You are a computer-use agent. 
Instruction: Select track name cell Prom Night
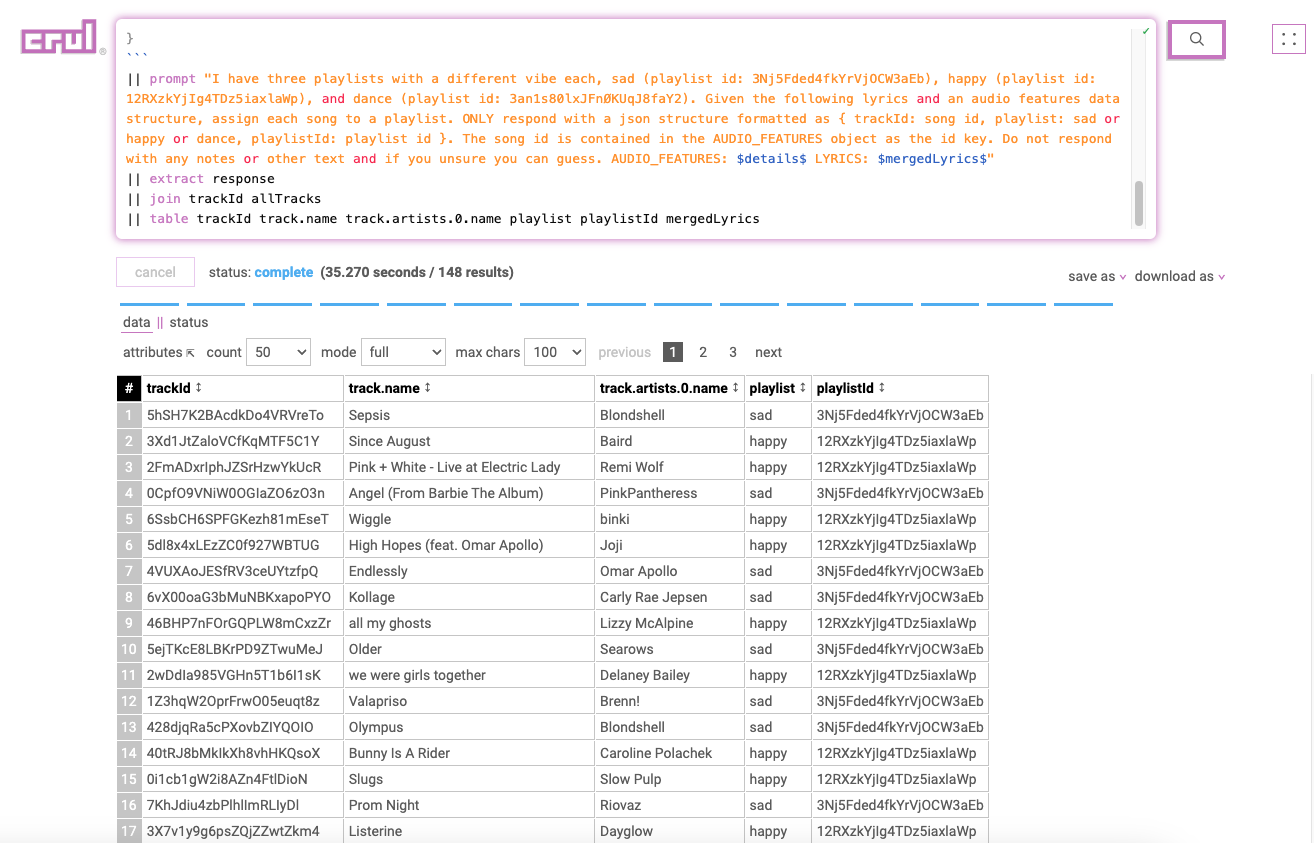469,805
